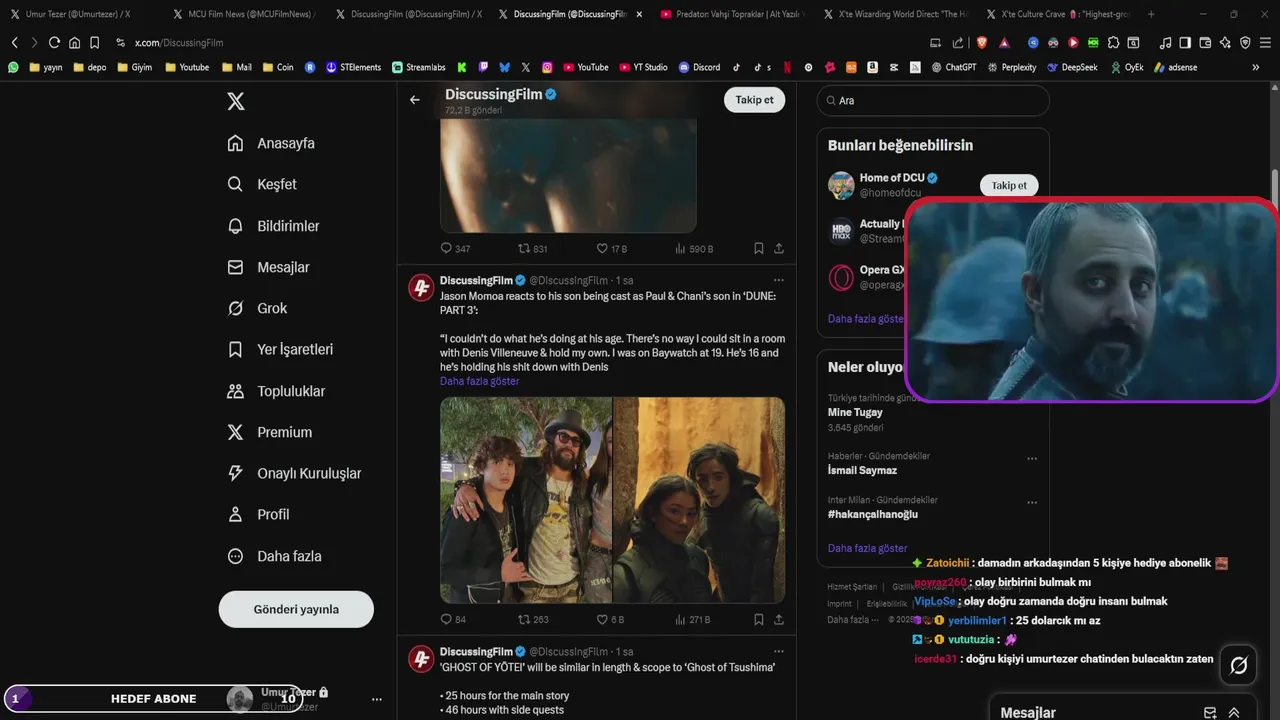Open account menu dots next to Umur Tezer
This screenshot has width=1280, height=720.
[x=377, y=699]
